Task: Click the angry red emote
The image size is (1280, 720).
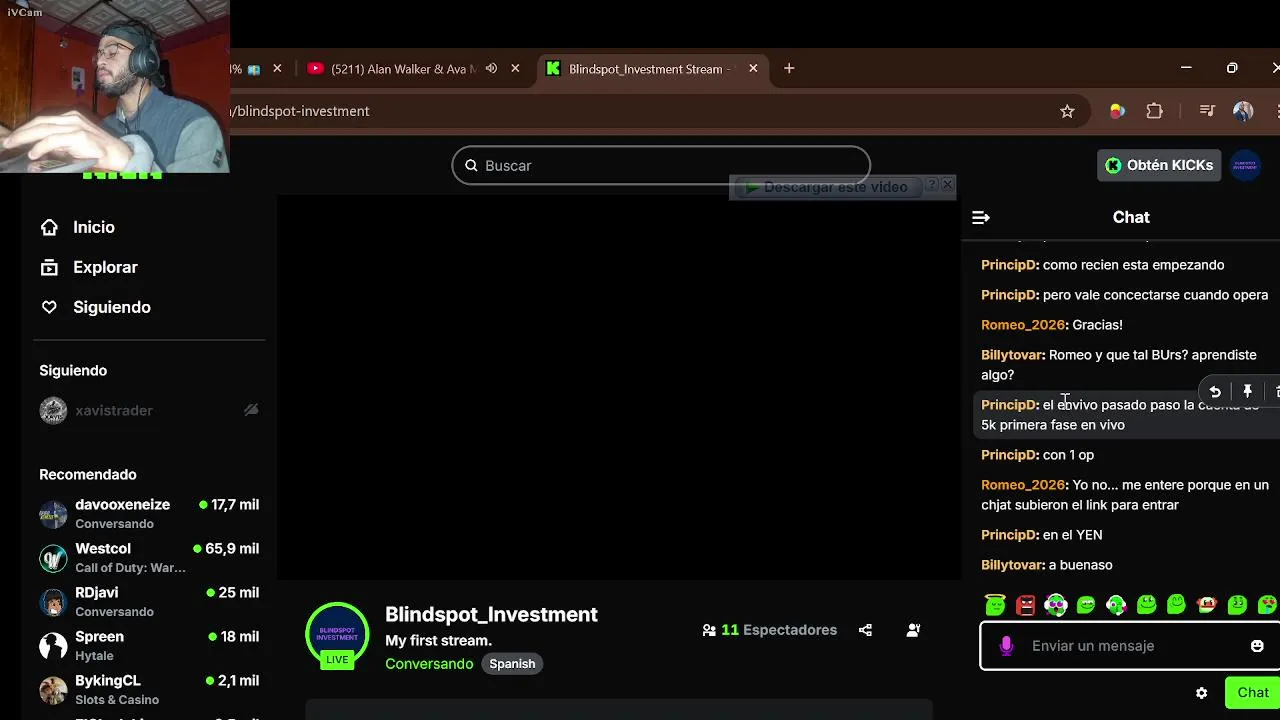Action: [x=1025, y=604]
